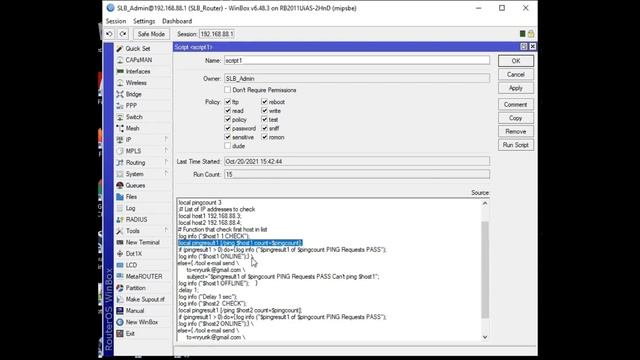This screenshot has width=640, height=360.
Task: Toggle the read policy checkbox
Action: coord(228,111)
